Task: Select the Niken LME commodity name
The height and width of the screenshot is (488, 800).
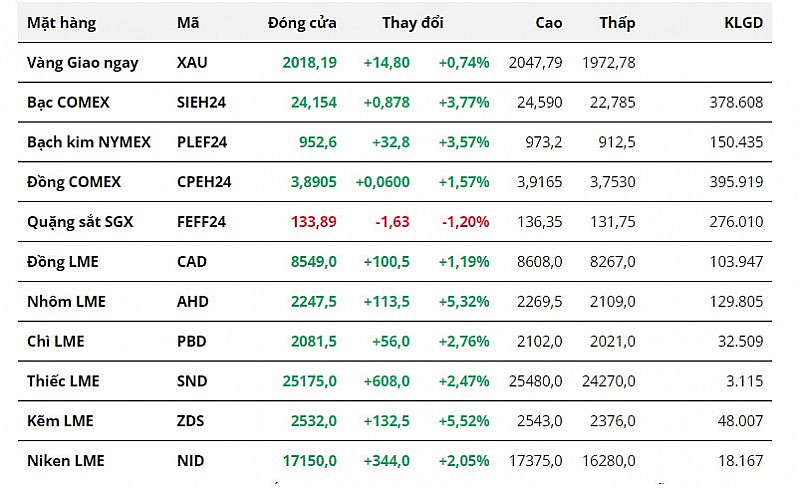Action: point(66,461)
